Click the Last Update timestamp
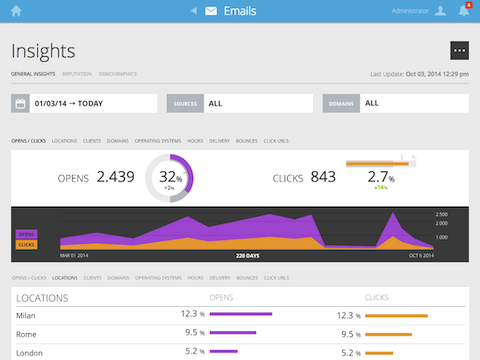 coord(420,74)
